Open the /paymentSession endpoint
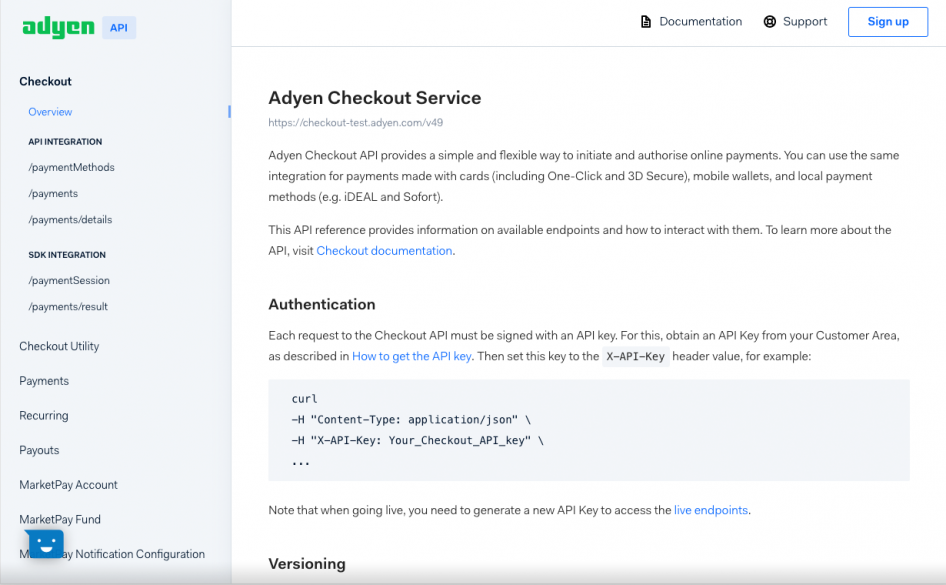 click(69, 280)
